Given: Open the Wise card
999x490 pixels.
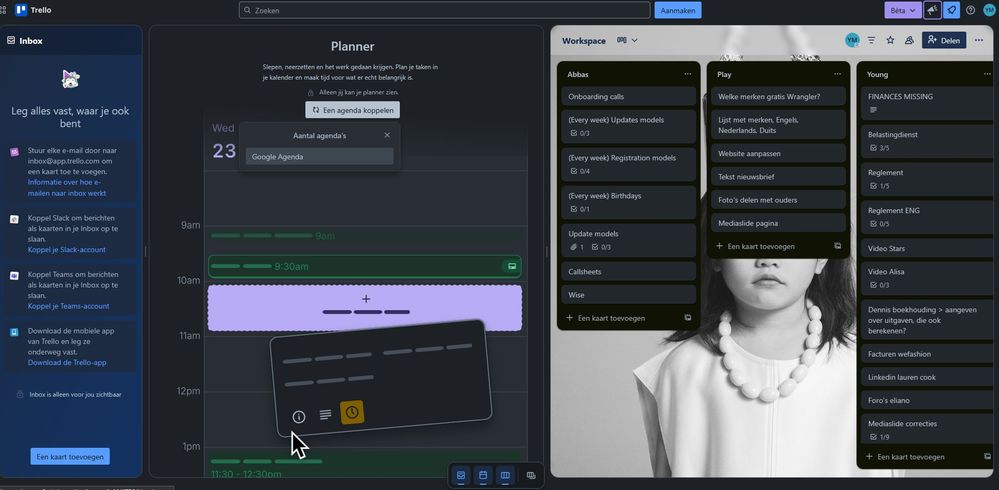Looking at the screenshot, I should click(628, 295).
